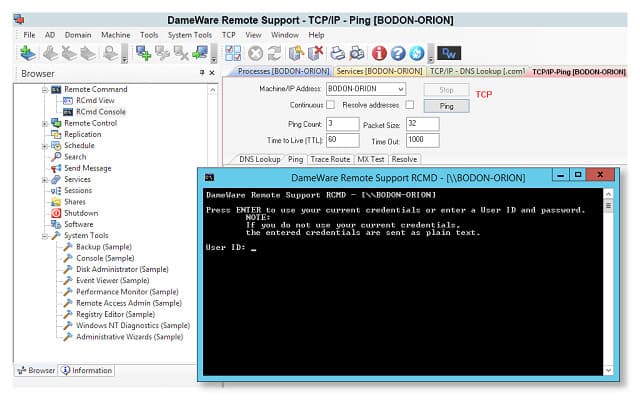Select the MX Test tab

371,159
